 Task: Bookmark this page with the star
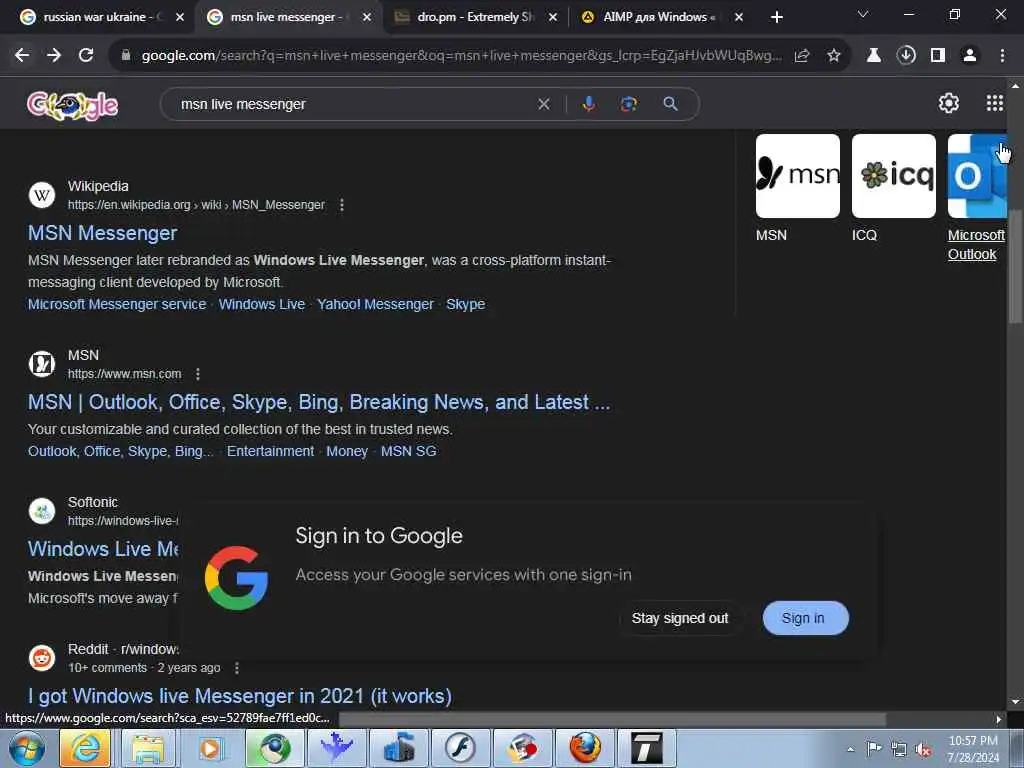[x=833, y=56]
